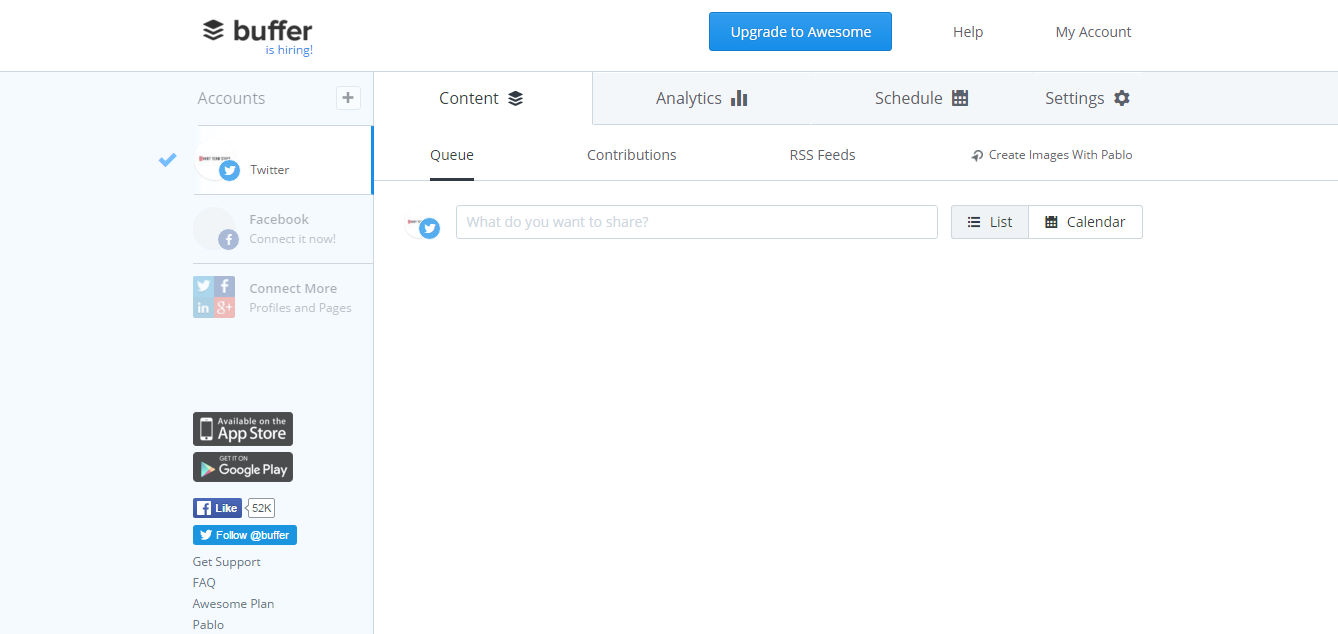Select the Queue sub-tab
This screenshot has height=634, width=1338.
[x=452, y=155]
